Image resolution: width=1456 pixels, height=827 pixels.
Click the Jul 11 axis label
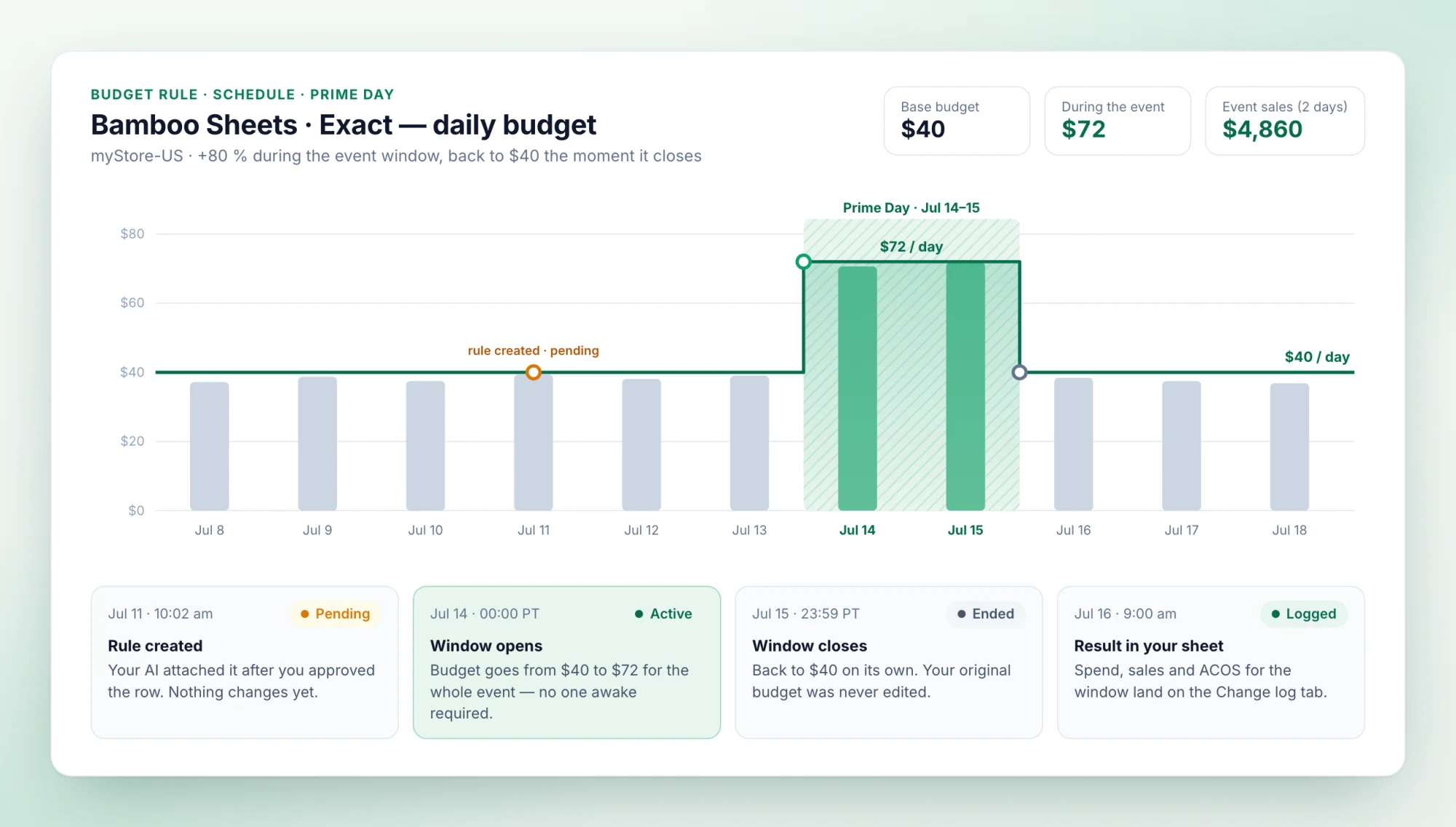[x=534, y=530]
